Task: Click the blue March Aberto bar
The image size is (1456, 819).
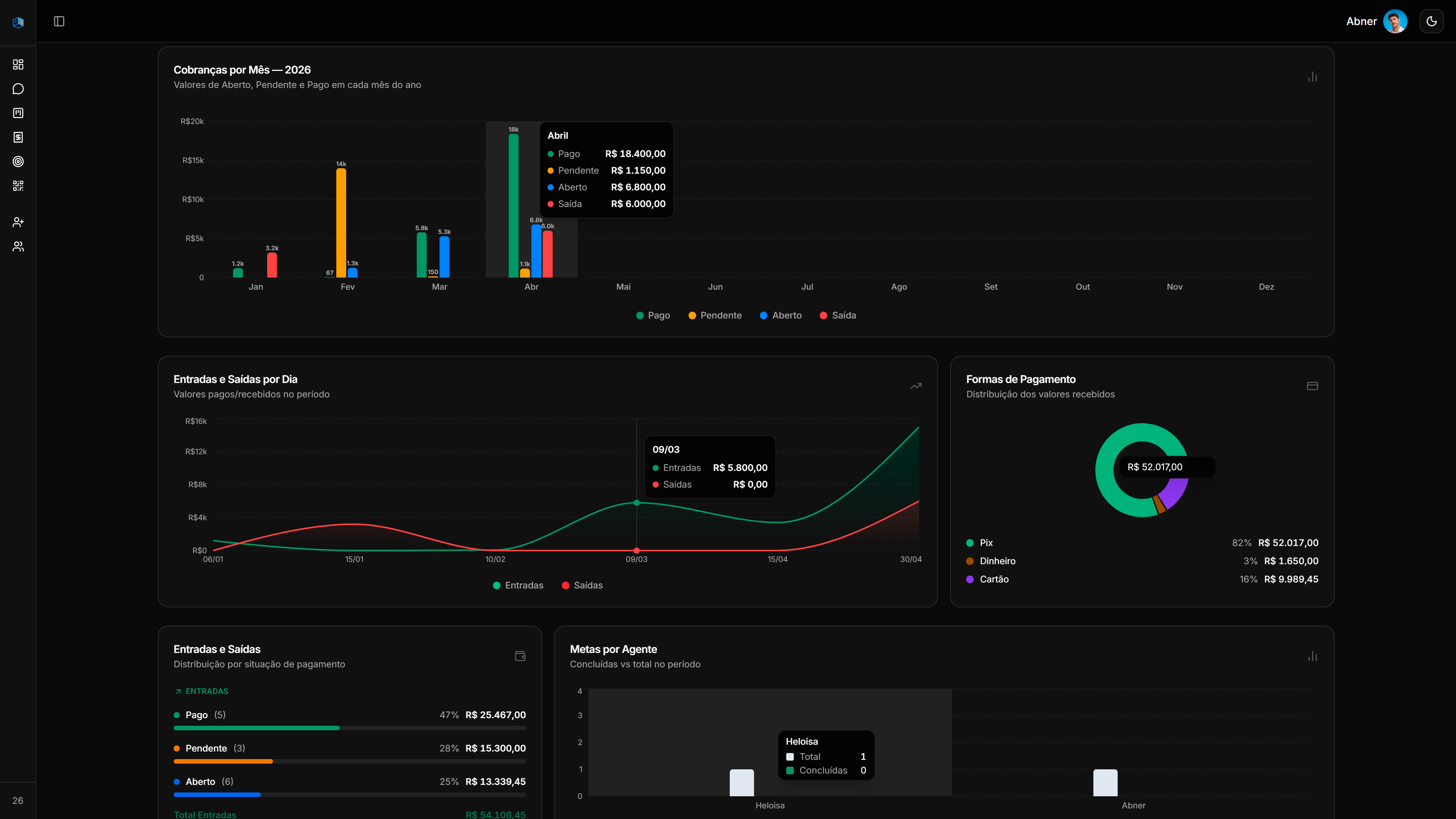Action: click(444, 257)
